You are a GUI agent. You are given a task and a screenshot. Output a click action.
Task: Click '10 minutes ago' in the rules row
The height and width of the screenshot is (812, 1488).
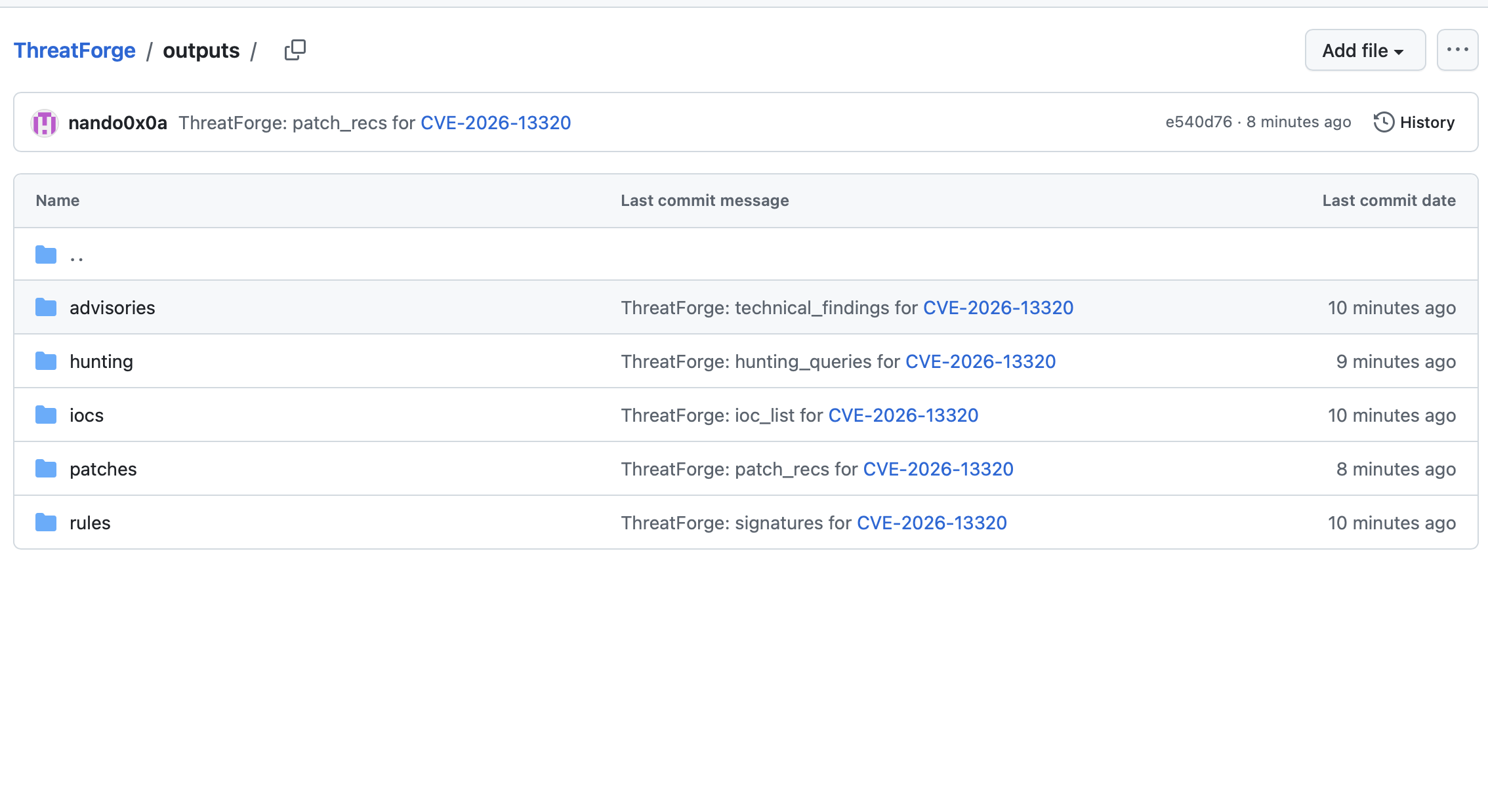[x=1392, y=523]
